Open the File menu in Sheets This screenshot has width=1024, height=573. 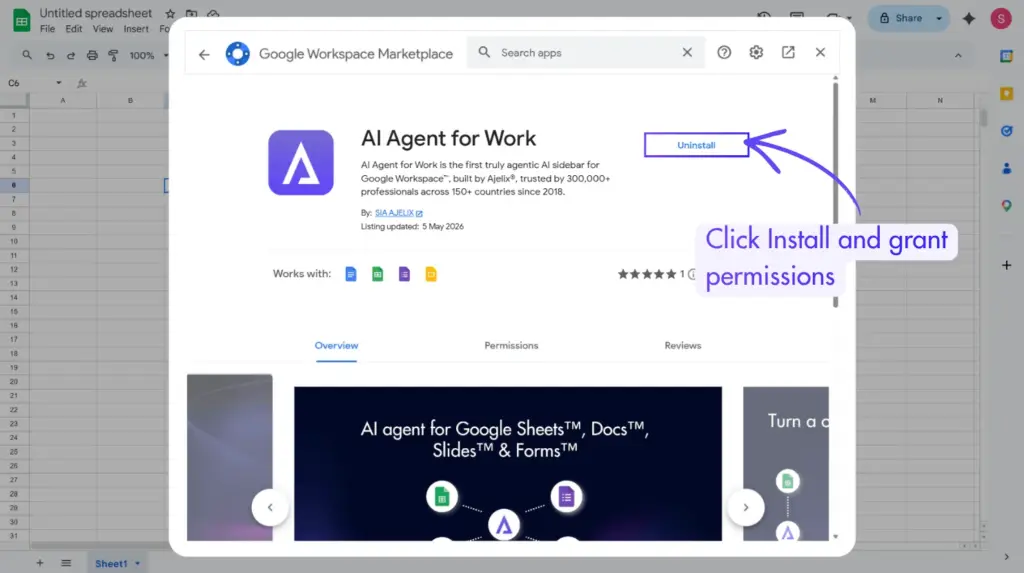[x=47, y=29]
